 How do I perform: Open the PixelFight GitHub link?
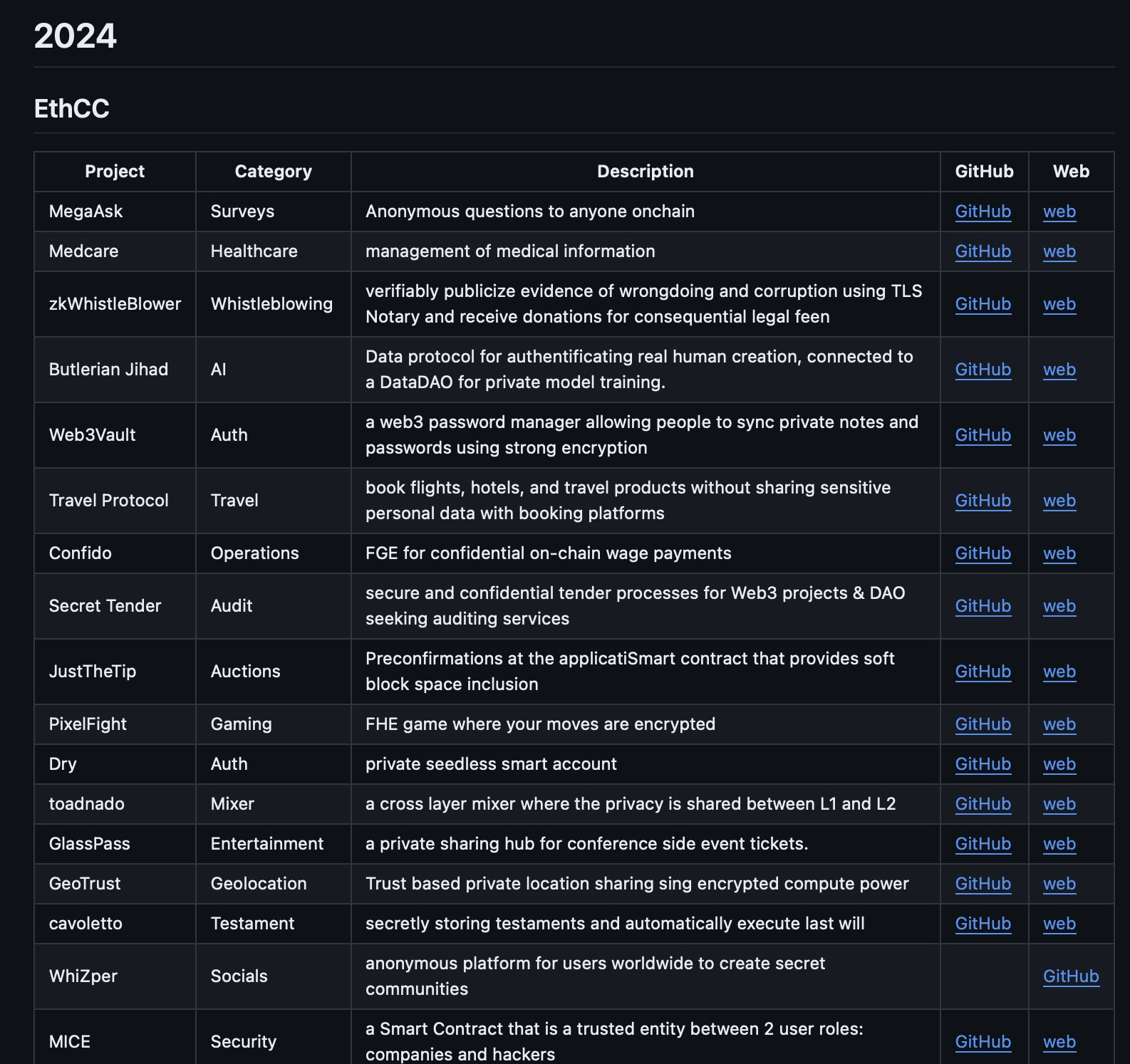point(983,724)
